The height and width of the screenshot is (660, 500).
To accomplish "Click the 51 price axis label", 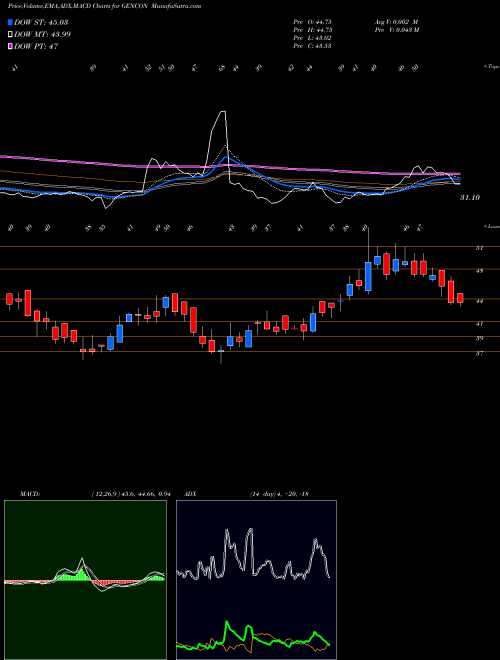I will point(479,248).
